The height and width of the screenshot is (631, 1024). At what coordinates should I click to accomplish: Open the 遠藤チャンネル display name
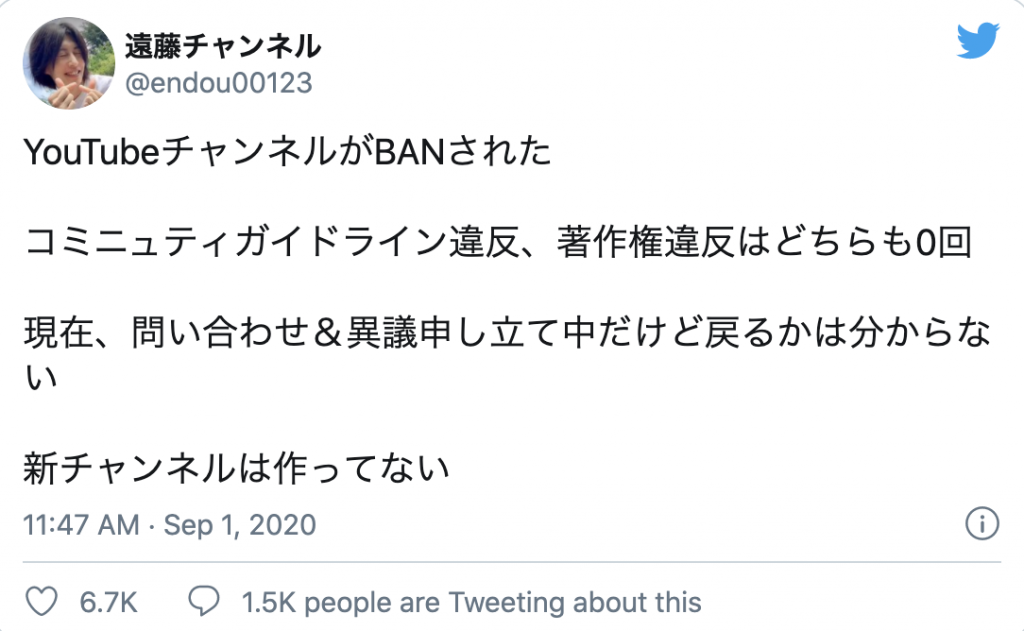click(222, 45)
